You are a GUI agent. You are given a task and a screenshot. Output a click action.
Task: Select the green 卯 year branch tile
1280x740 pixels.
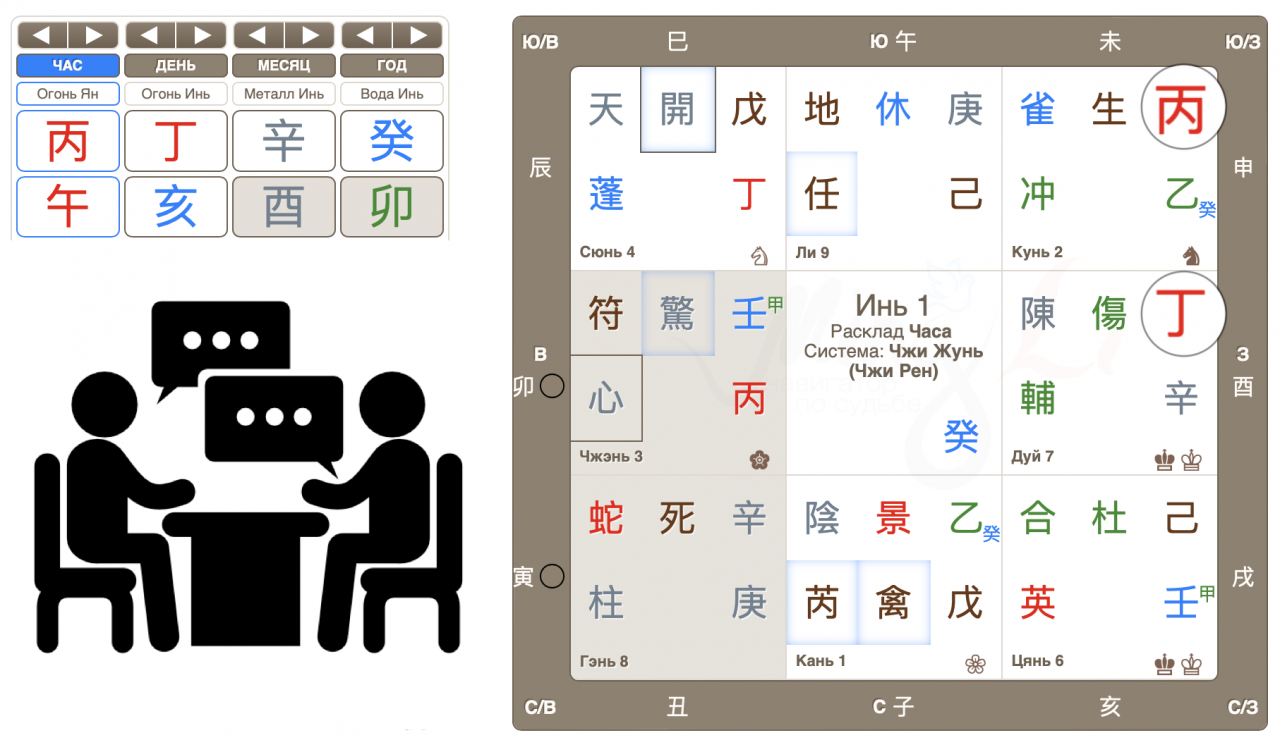(391, 207)
